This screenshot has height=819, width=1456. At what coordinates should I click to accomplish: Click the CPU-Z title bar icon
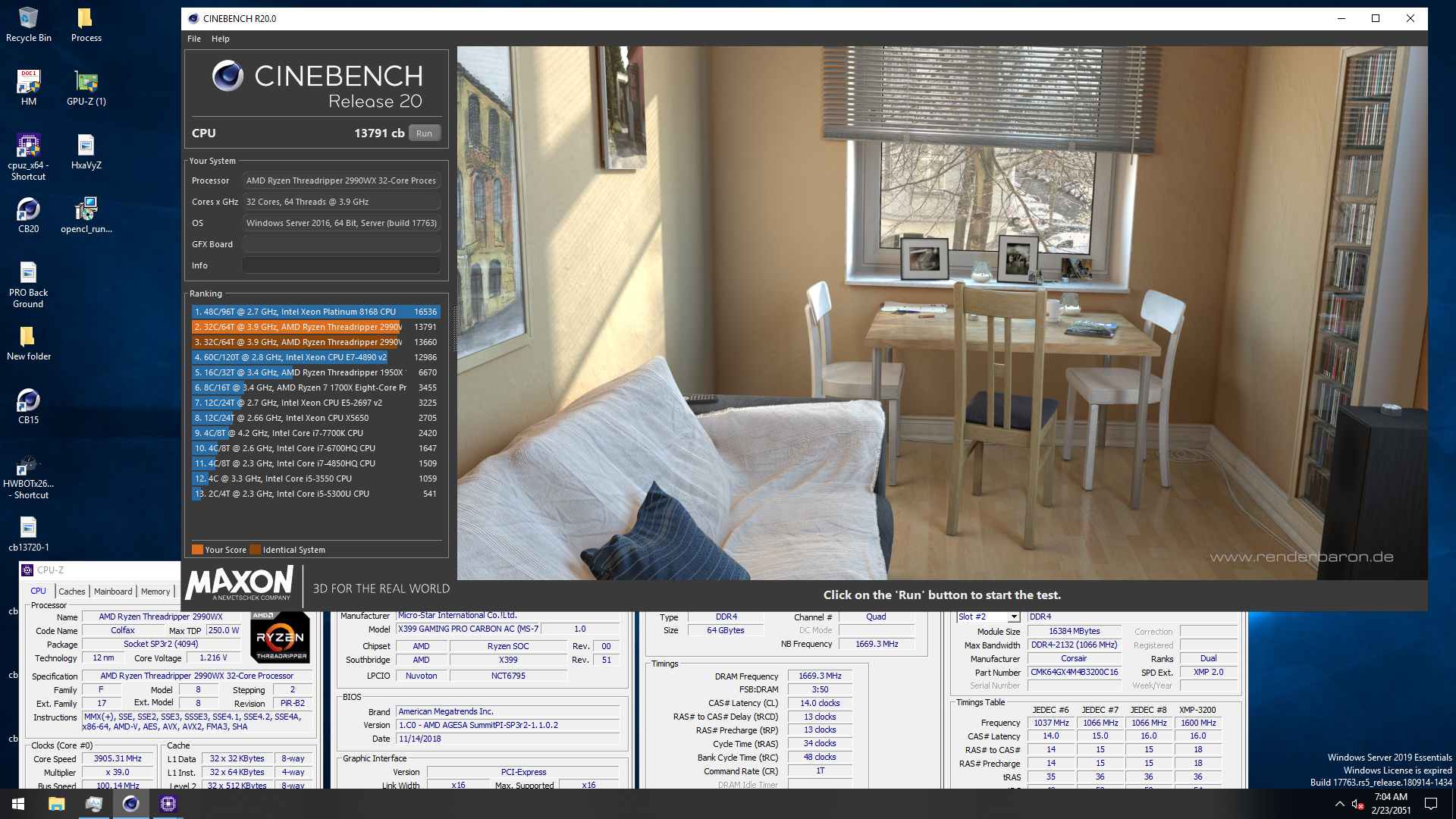click(27, 570)
